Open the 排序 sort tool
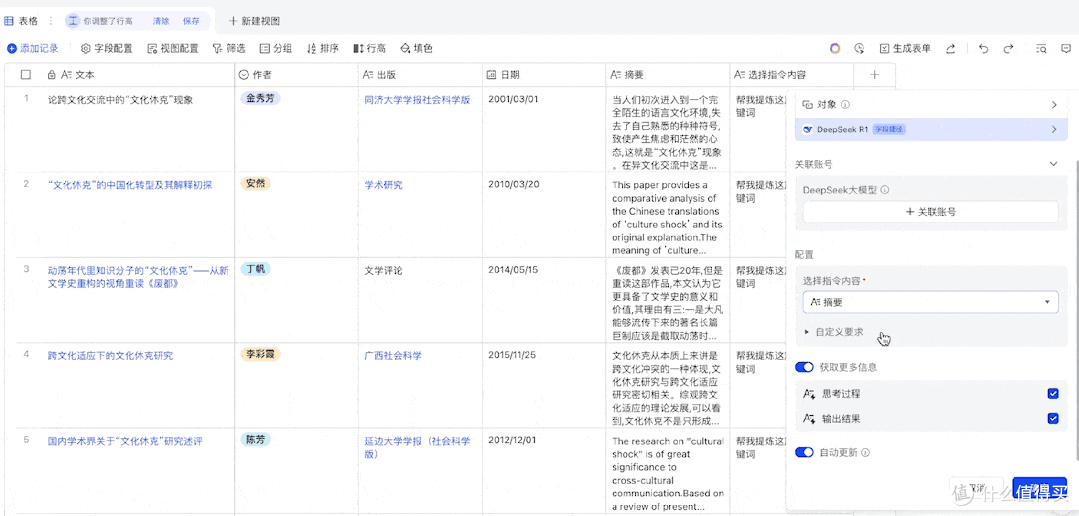The width and height of the screenshot is (1079, 516). click(322, 48)
